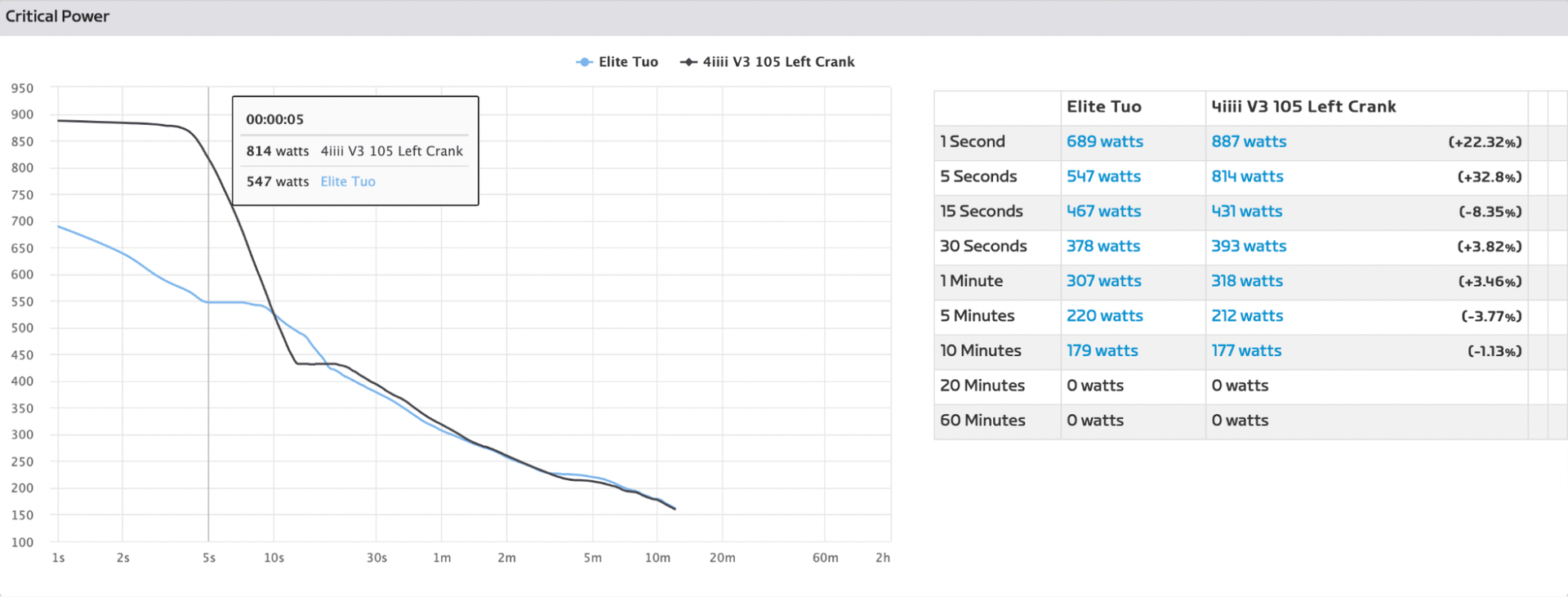Image resolution: width=1568 pixels, height=597 pixels.
Task: Open the 887 watts 1 Second link
Action: (1249, 141)
